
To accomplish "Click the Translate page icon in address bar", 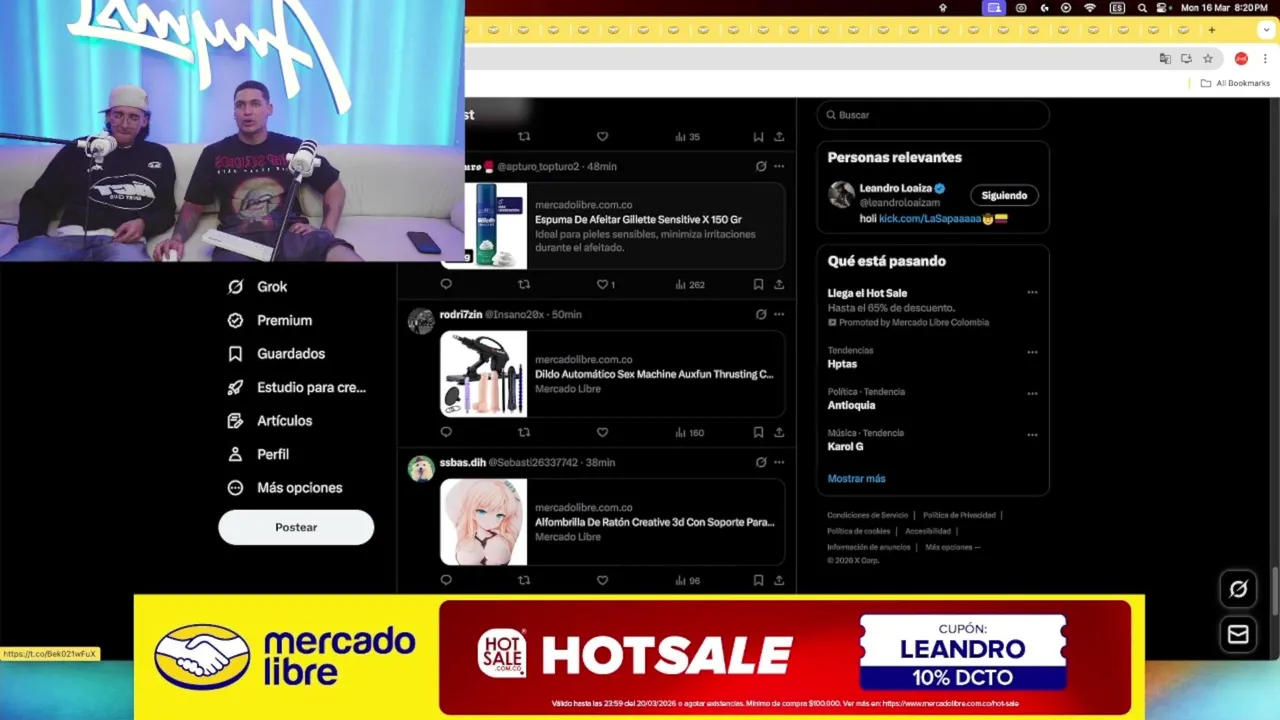I will (1165, 58).
